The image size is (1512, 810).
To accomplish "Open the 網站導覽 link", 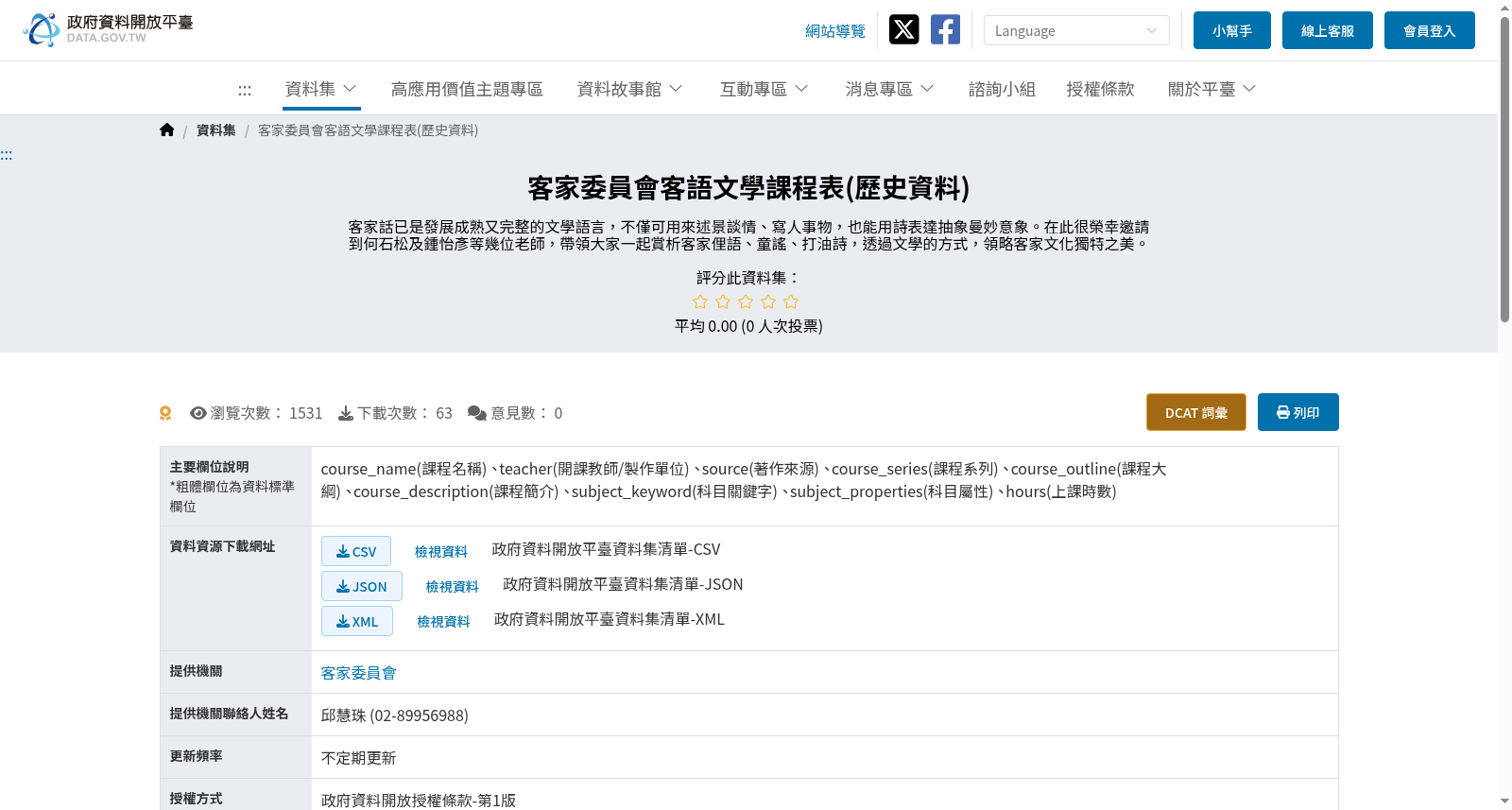I will pyautogui.click(x=835, y=31).
